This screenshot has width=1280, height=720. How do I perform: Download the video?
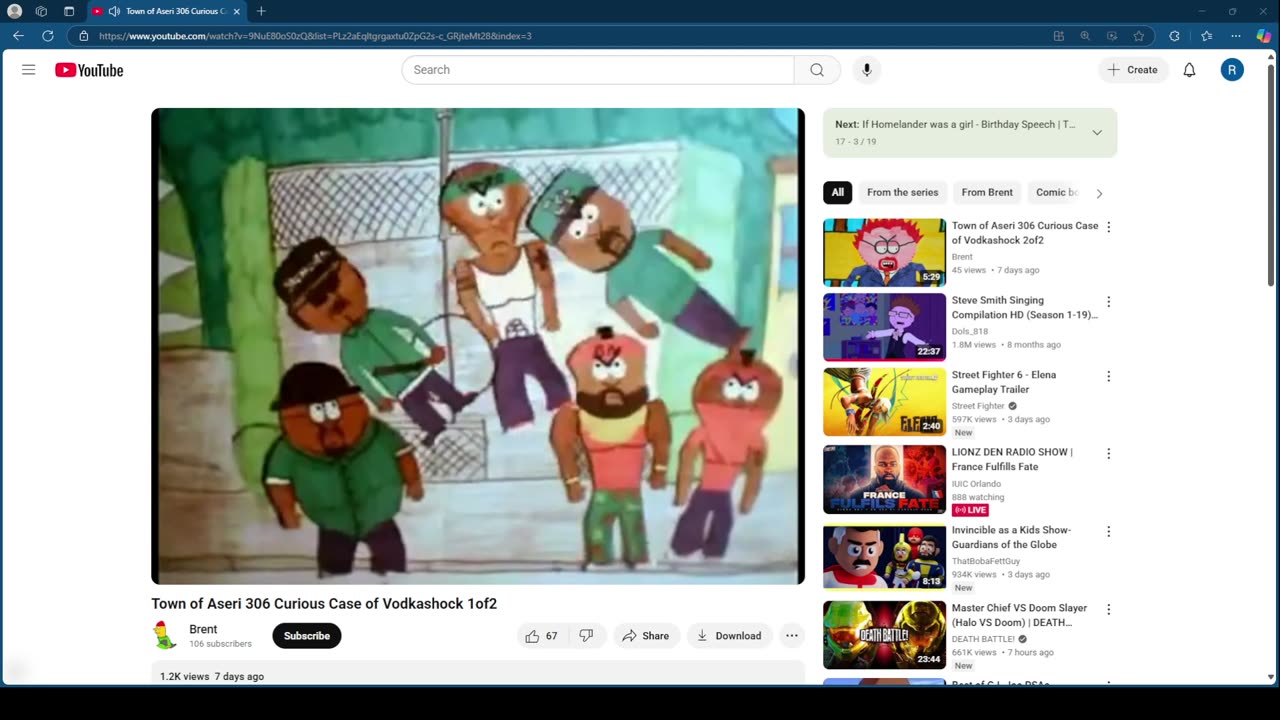point(729,636)
